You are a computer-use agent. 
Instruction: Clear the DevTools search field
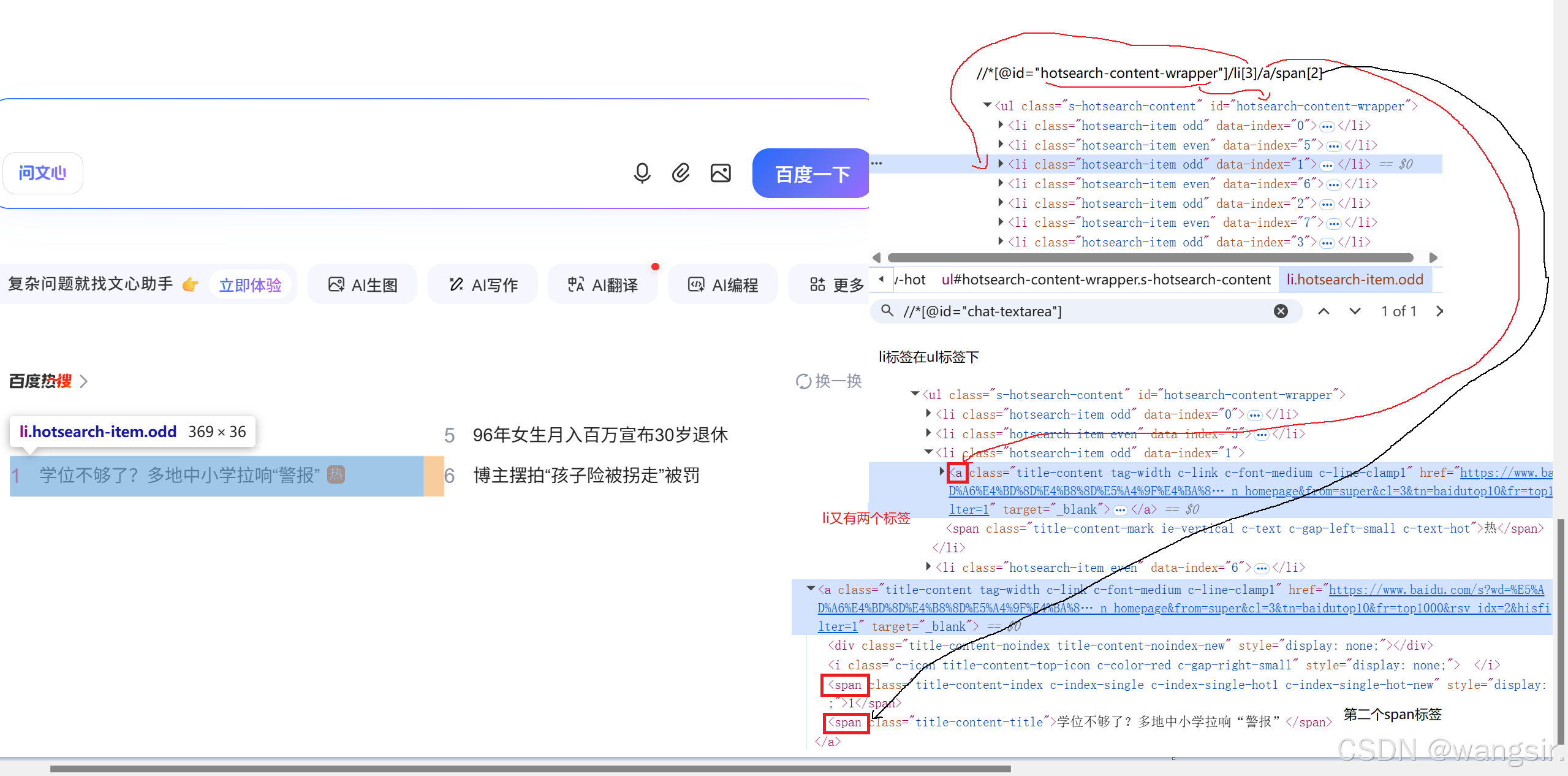pos(1281,311)
